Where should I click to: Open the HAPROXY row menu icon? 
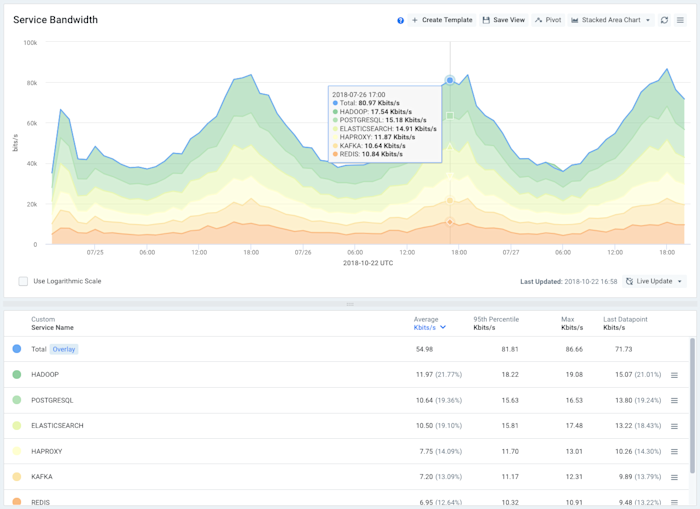(674, 452)
